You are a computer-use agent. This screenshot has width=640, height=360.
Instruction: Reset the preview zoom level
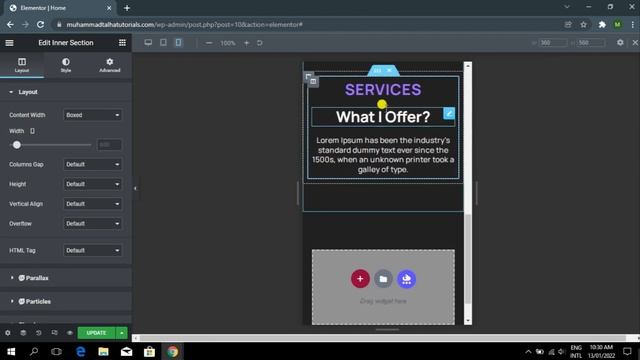click(x=260, y=43)
